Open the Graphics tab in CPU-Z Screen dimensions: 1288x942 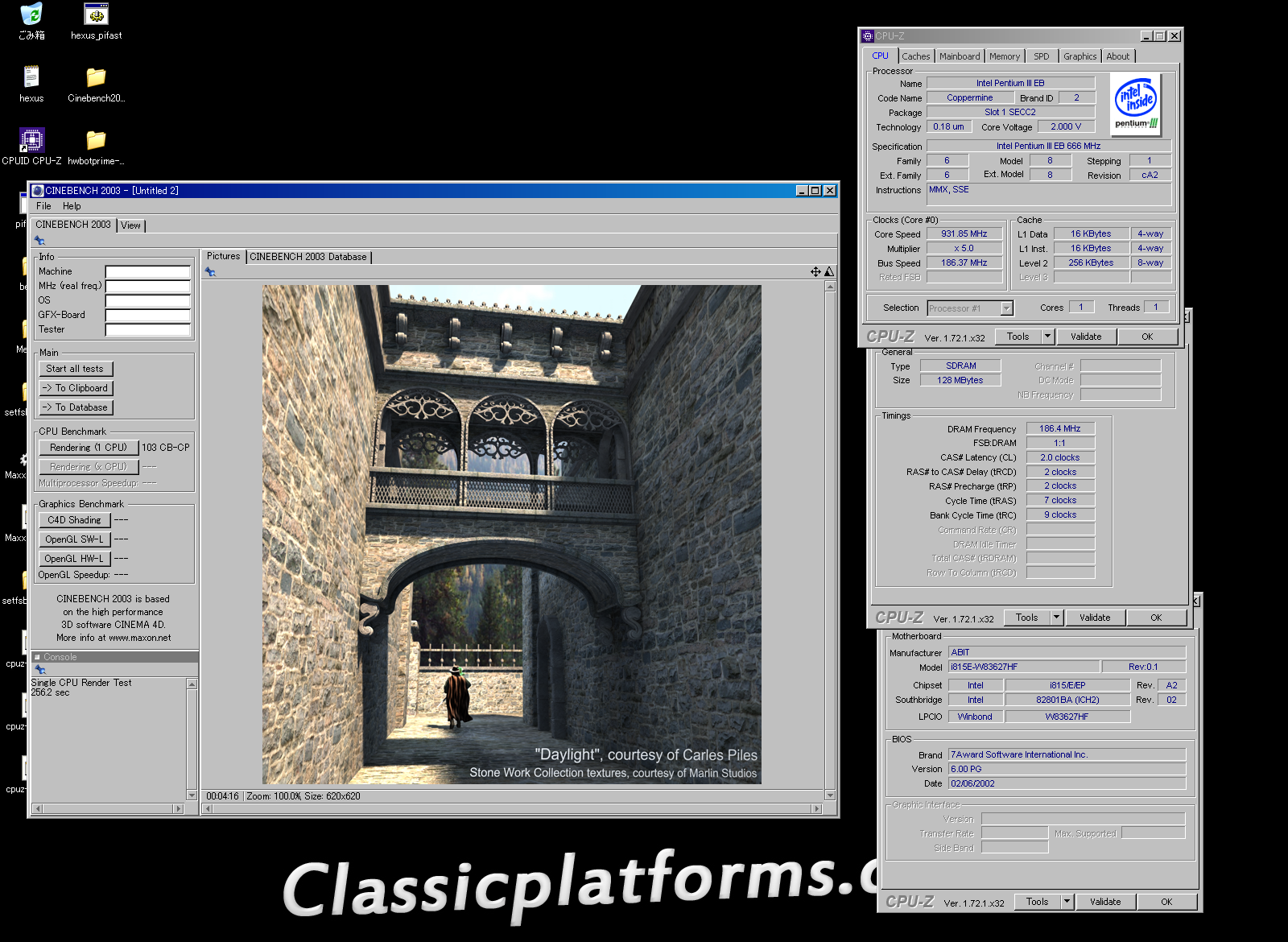[x=1080, y=56]
